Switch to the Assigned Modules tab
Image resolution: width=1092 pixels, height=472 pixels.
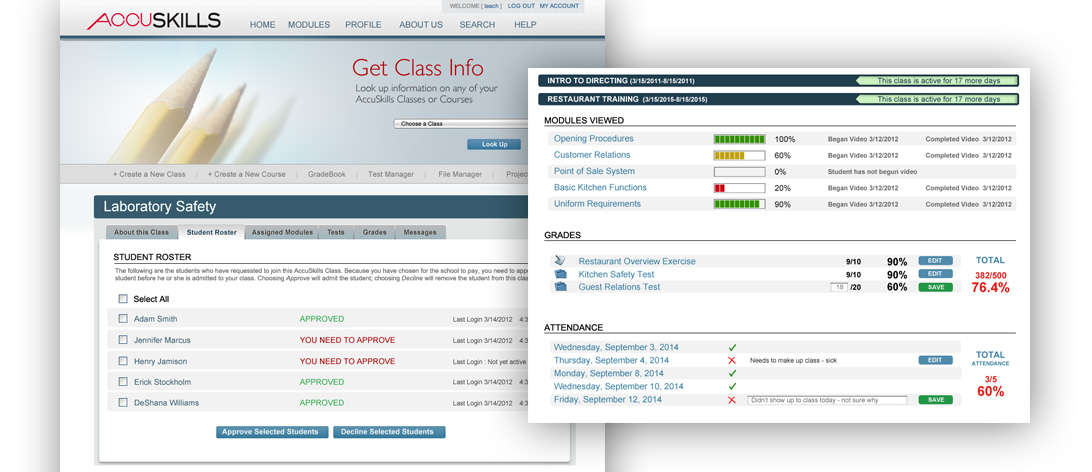click(283, 232)
